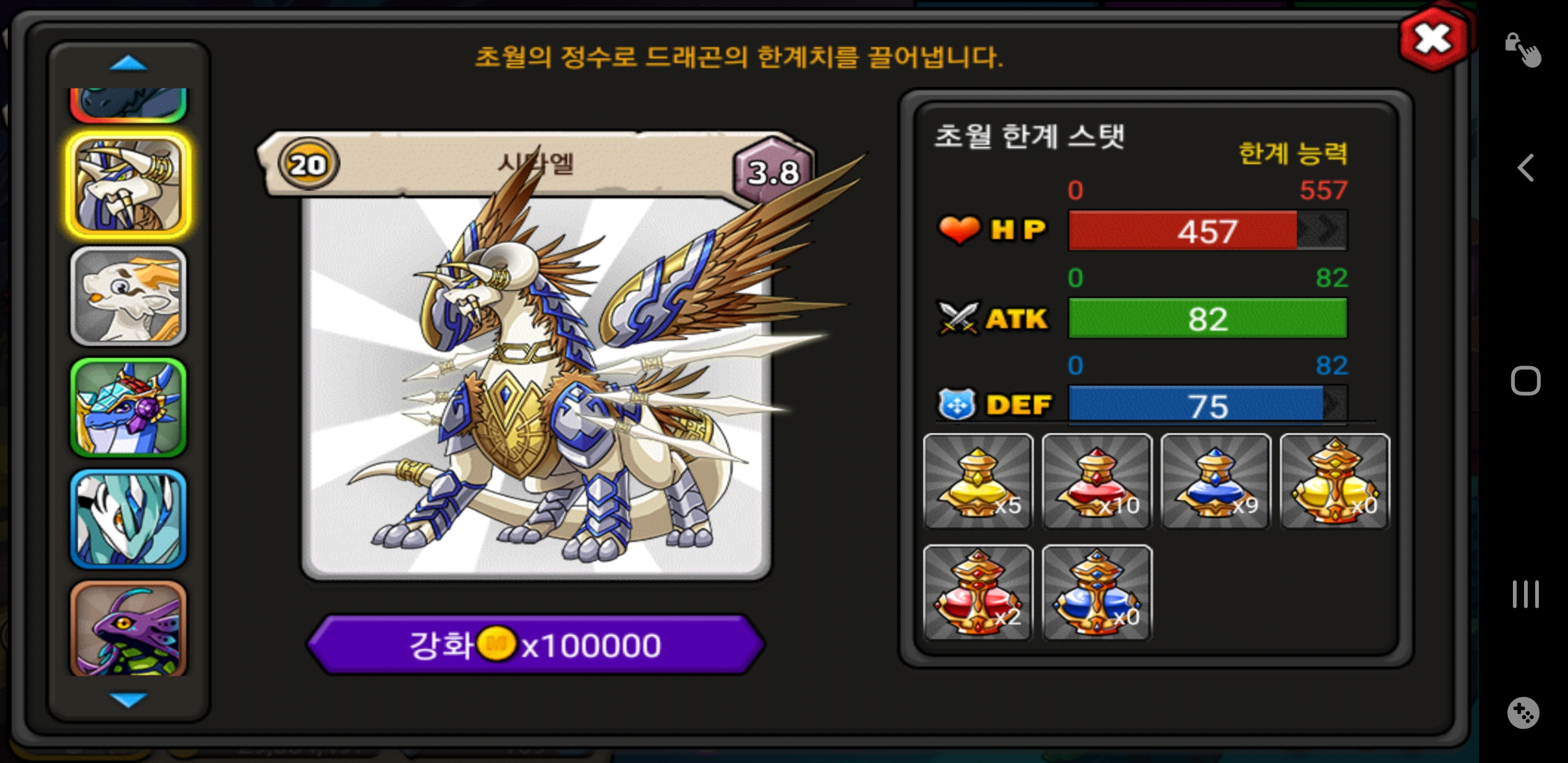Image resolution: width=1568 pixels, height=763 pixels.
Task: Select the small red potion x10
Action: click(1097, 481)
